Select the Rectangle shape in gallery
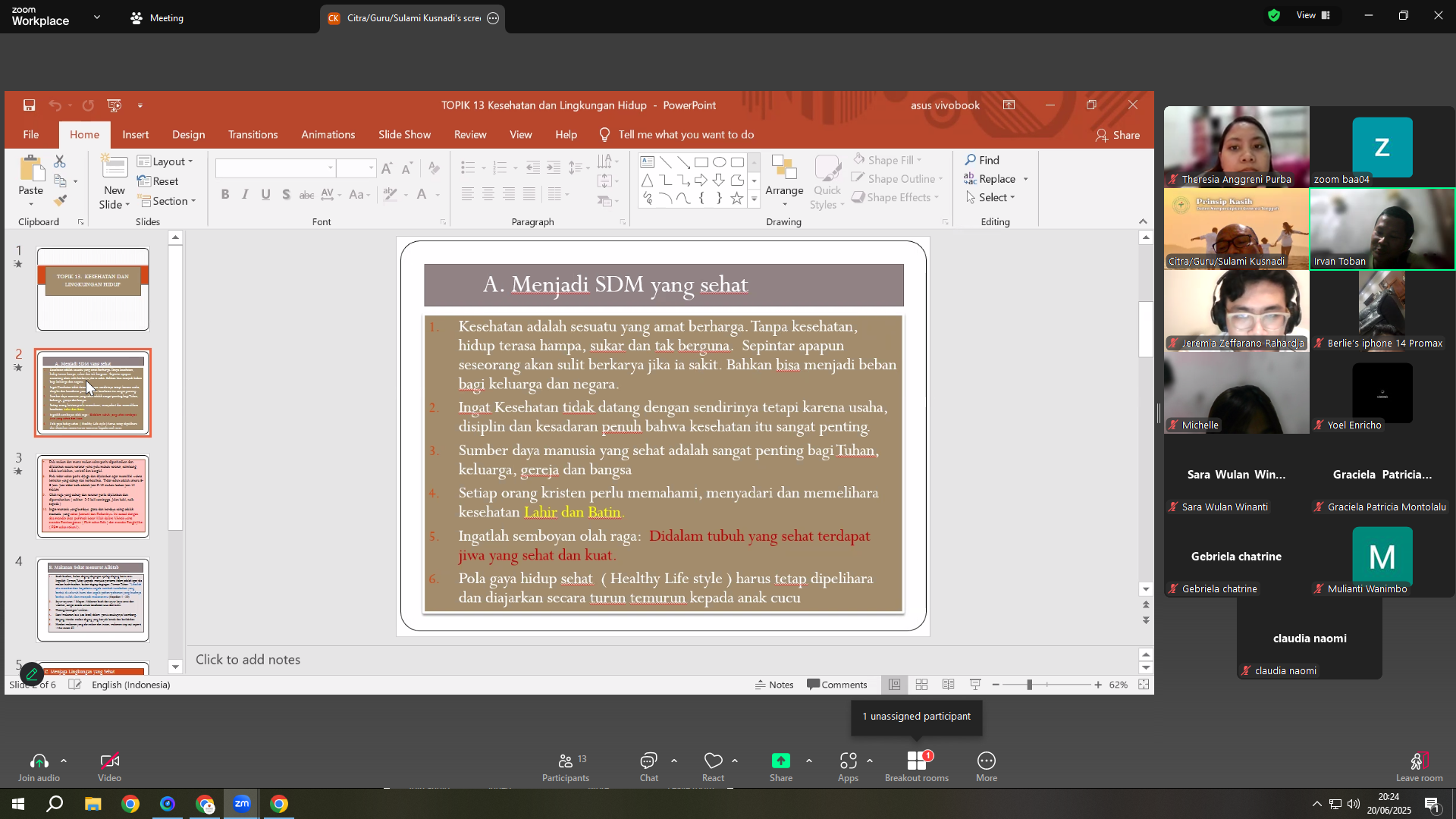Screen dimensions: 1456x819 tap(701, 162)
